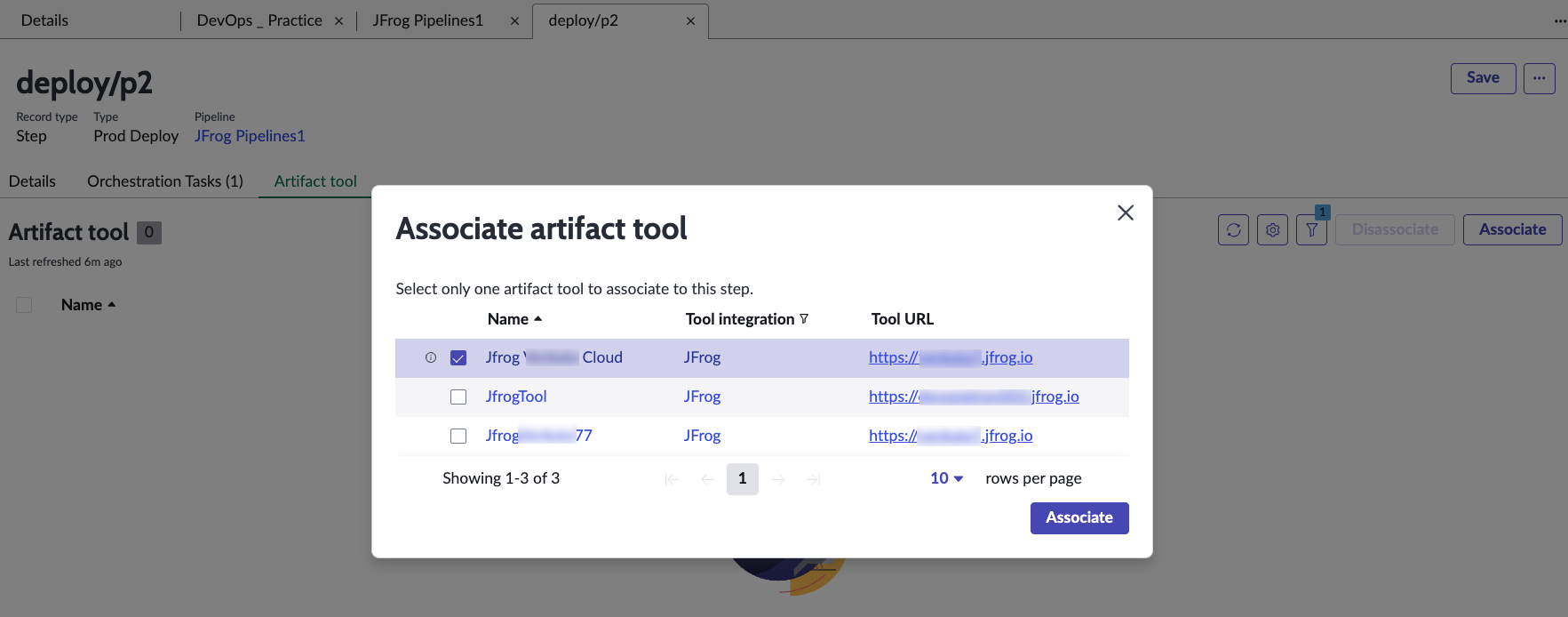
Task: Click page number 1 button
Action: point(743,479)
